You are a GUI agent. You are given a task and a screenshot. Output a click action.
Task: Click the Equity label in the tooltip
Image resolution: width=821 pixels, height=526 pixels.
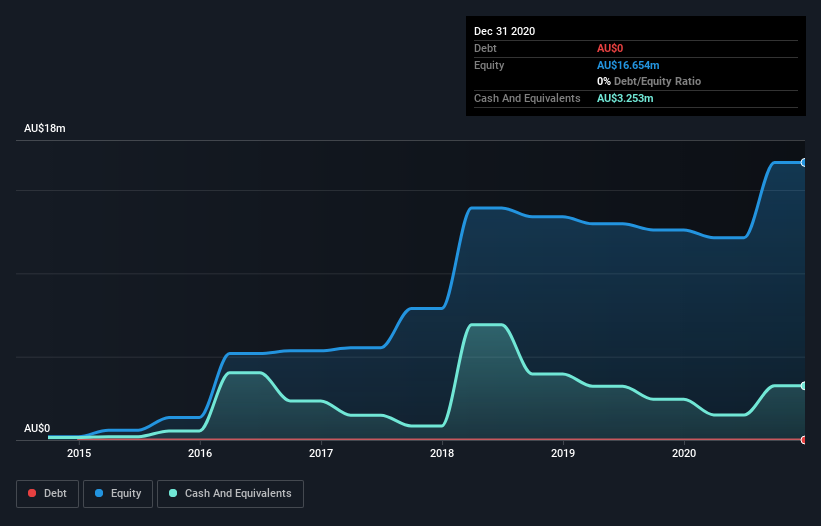[489, 65]
